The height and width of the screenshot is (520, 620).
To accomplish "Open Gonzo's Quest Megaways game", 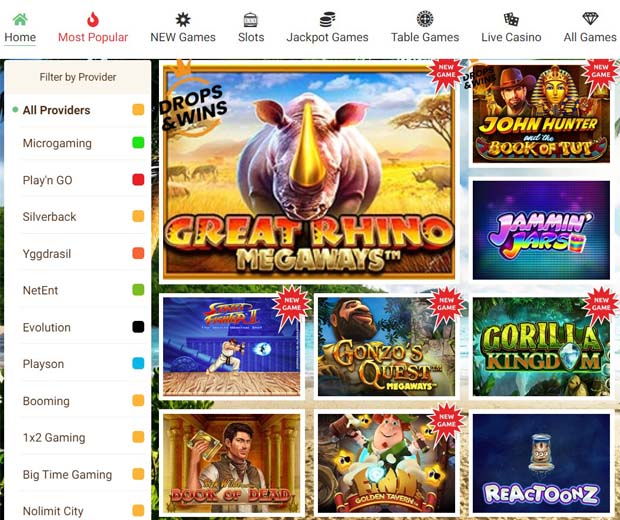I will pos(386,347).
